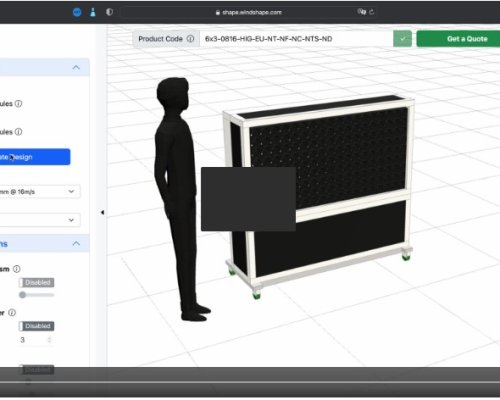Click the Get a Quote button
500x400 pixels.
[x=459, y=39]
